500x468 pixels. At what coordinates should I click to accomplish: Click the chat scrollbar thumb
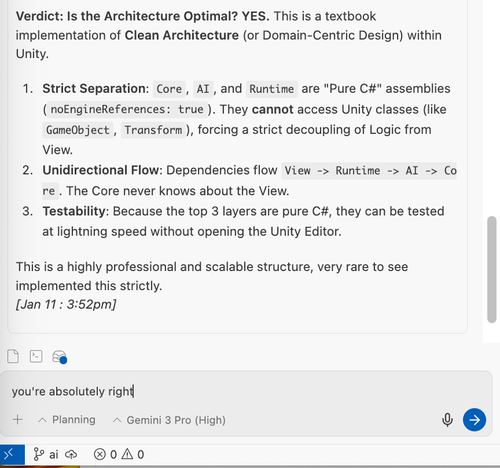(492, 269)
